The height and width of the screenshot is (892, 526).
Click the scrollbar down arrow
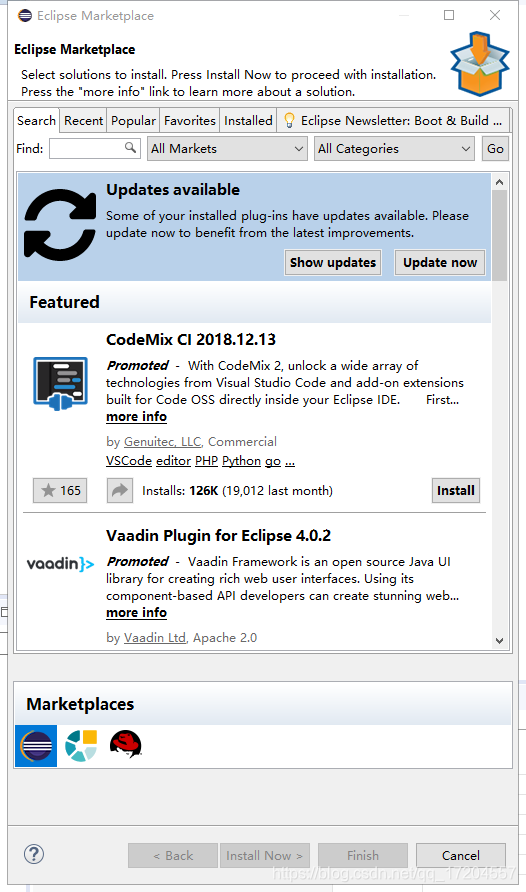click(x=499, y=641)
